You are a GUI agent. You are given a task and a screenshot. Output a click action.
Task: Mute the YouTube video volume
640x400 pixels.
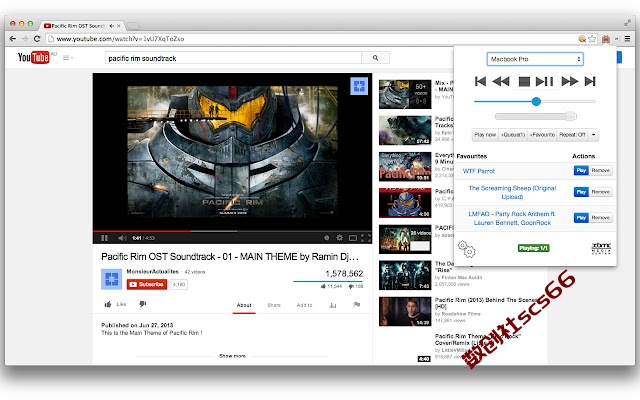[122, 238]
